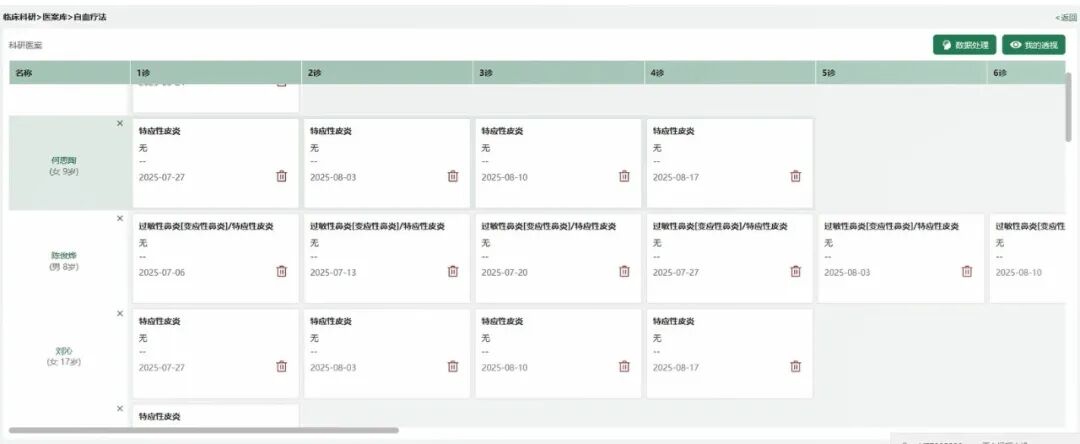Click the trash icon on the 2025-07-20 card
1080x444 pixels.
624,271
